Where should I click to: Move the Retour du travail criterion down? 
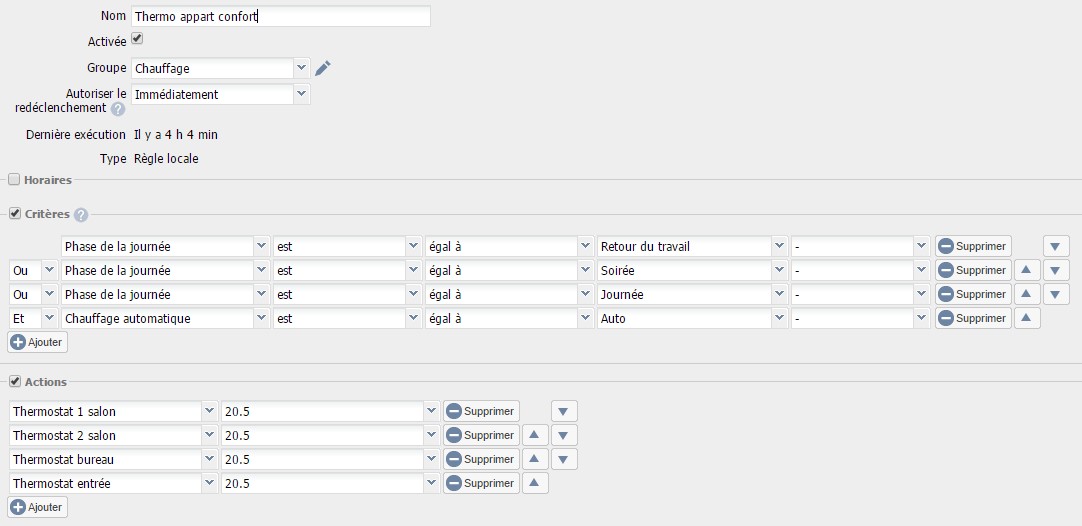click(x=1056, y=246)
